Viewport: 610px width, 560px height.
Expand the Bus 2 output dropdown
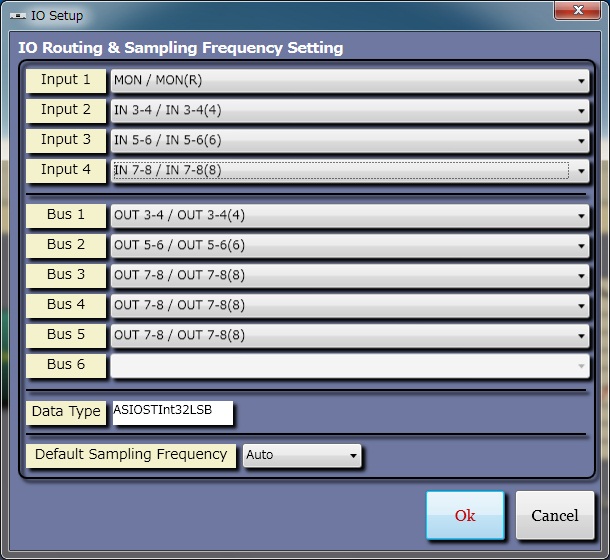tap(349, 246)
